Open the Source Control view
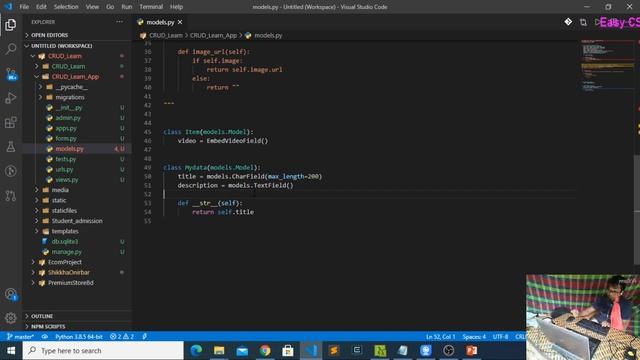The width and height of the screenshot is (640, 360). click(11, 74)
